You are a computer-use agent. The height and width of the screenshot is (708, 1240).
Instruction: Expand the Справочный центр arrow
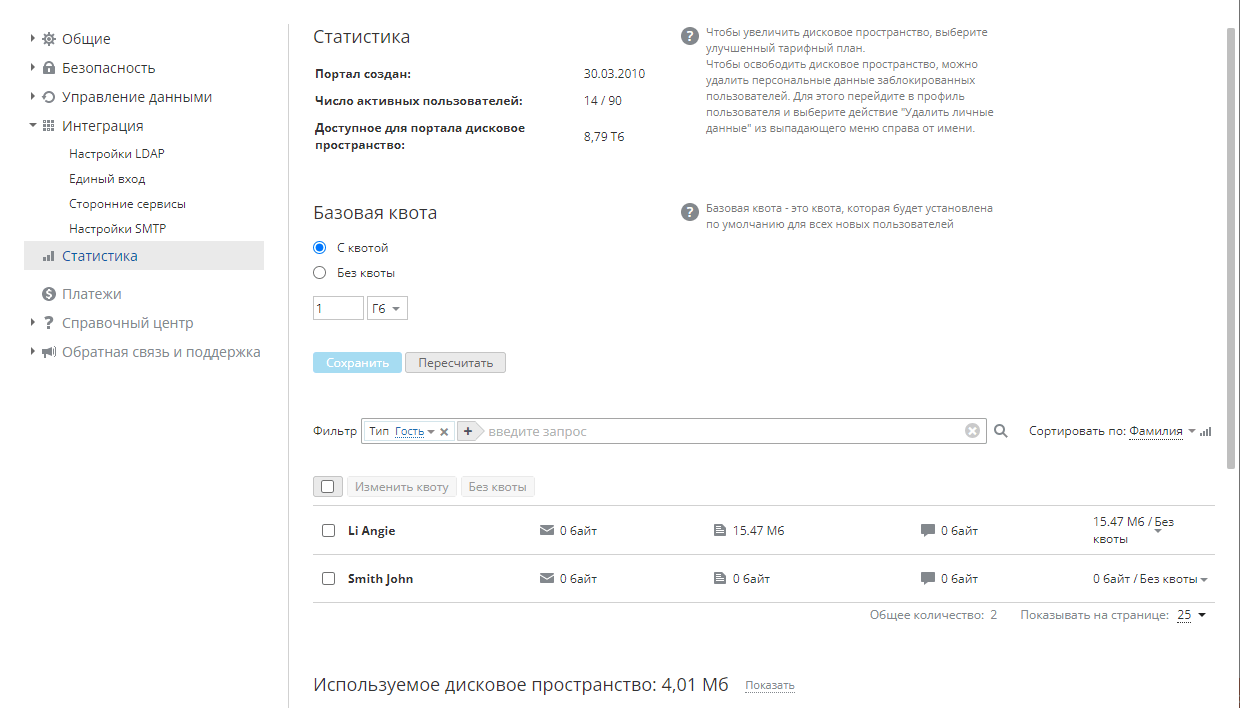(32, 323)
